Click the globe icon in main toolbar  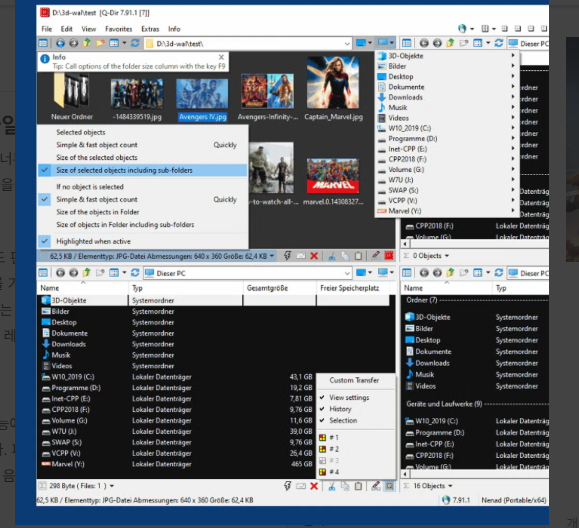[x=462, y=28]
